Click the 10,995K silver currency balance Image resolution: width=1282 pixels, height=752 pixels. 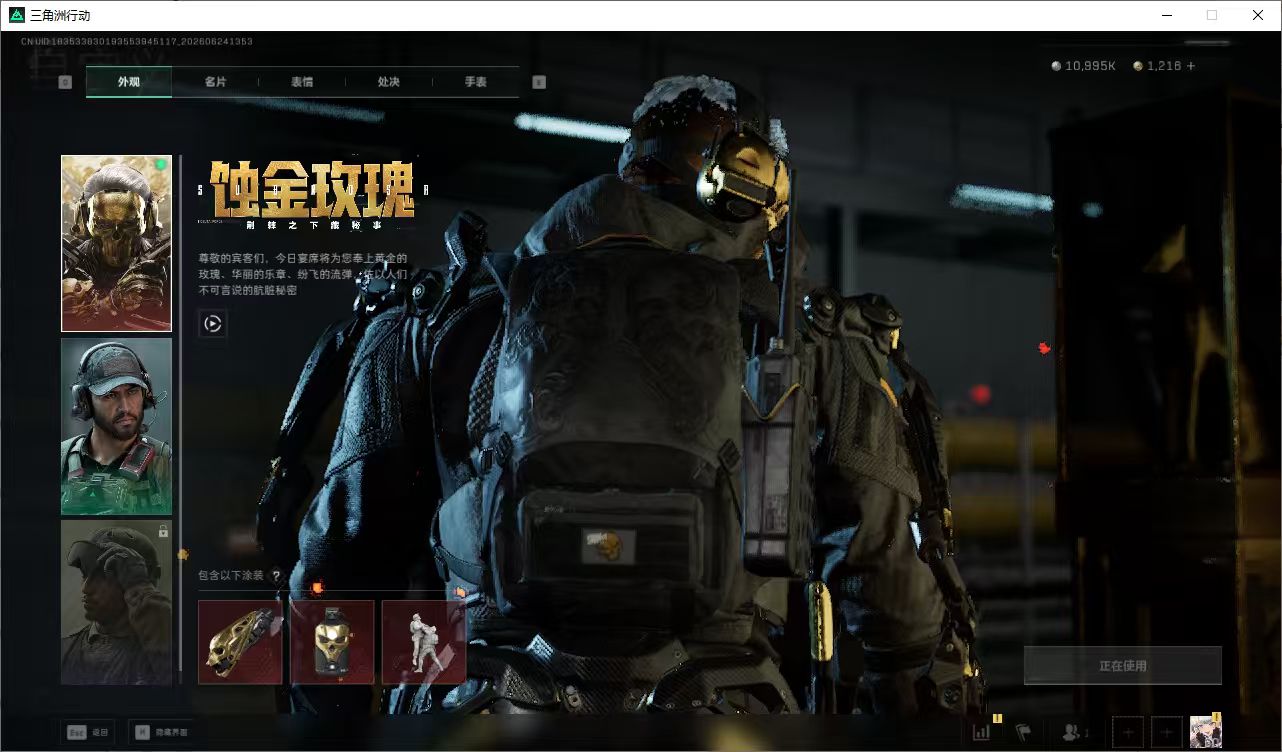tap(1083, 66)
